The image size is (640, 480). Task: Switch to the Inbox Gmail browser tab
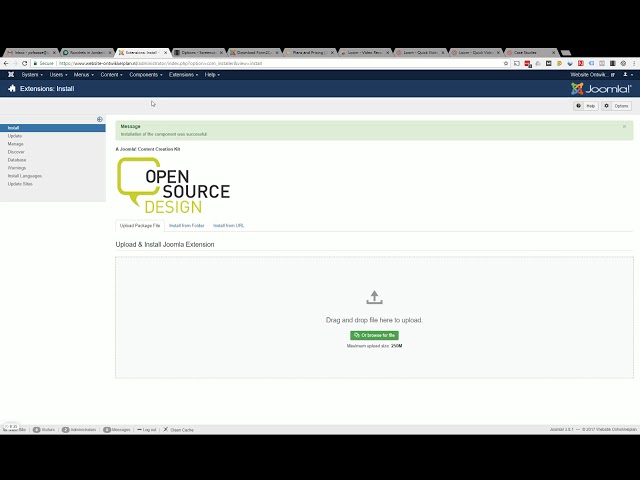pos(29,53)
